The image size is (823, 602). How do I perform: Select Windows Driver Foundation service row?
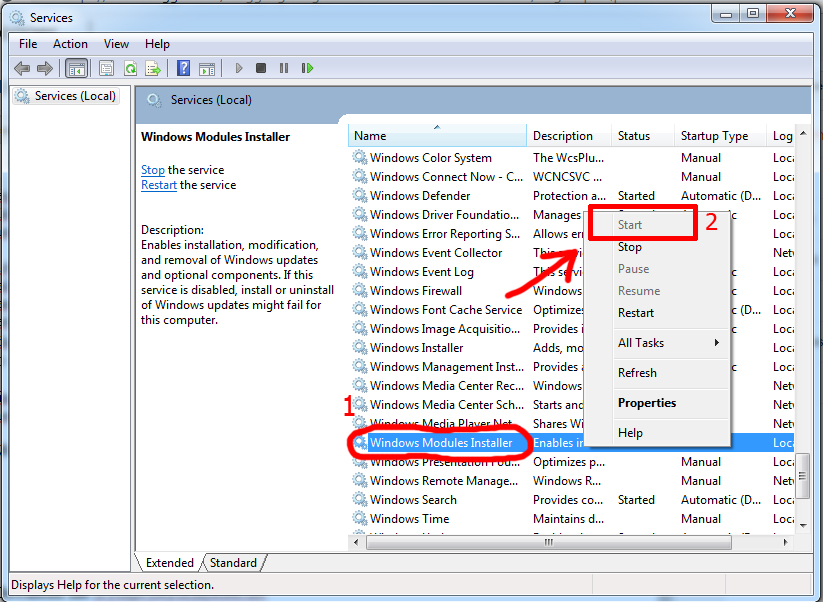(573, 214)
